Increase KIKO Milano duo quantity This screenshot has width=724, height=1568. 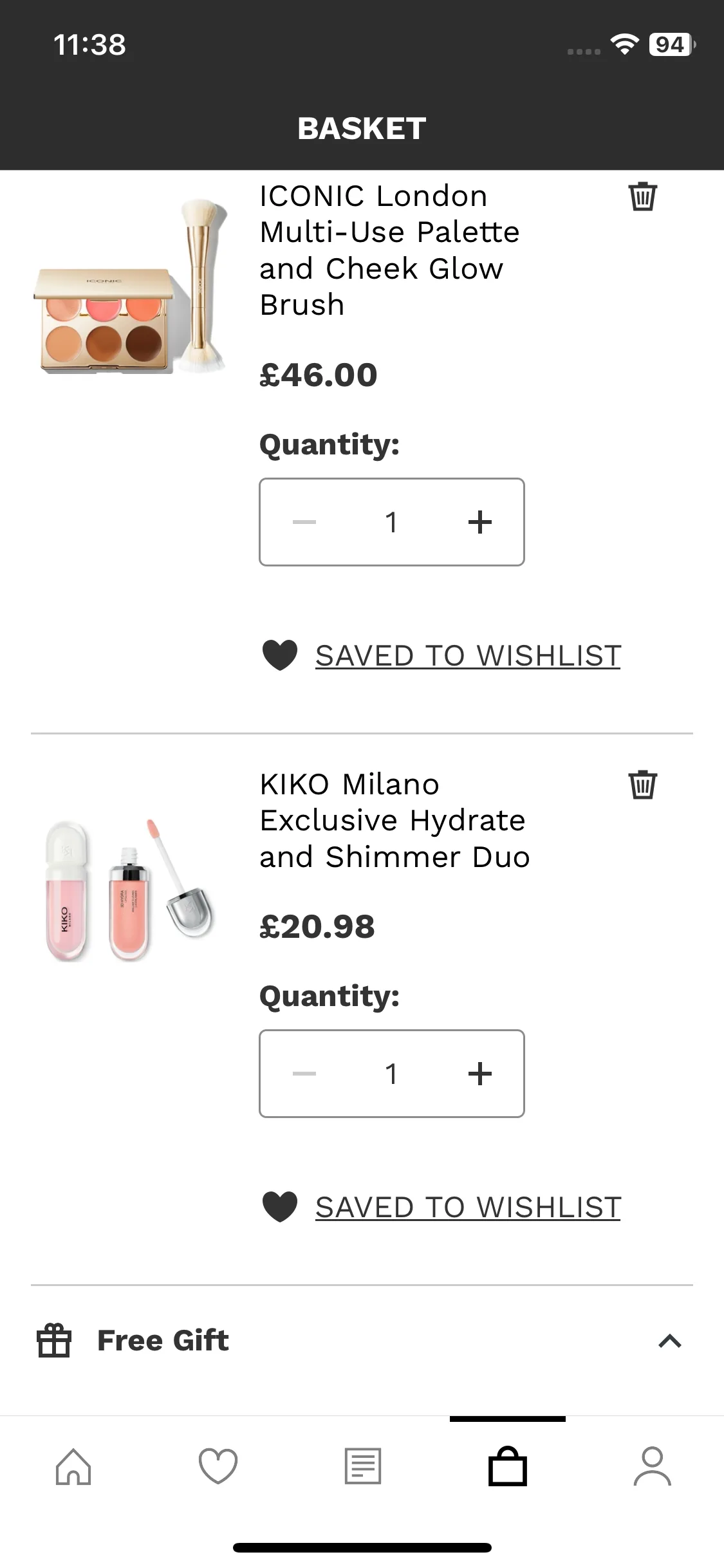click(480, 1074)
